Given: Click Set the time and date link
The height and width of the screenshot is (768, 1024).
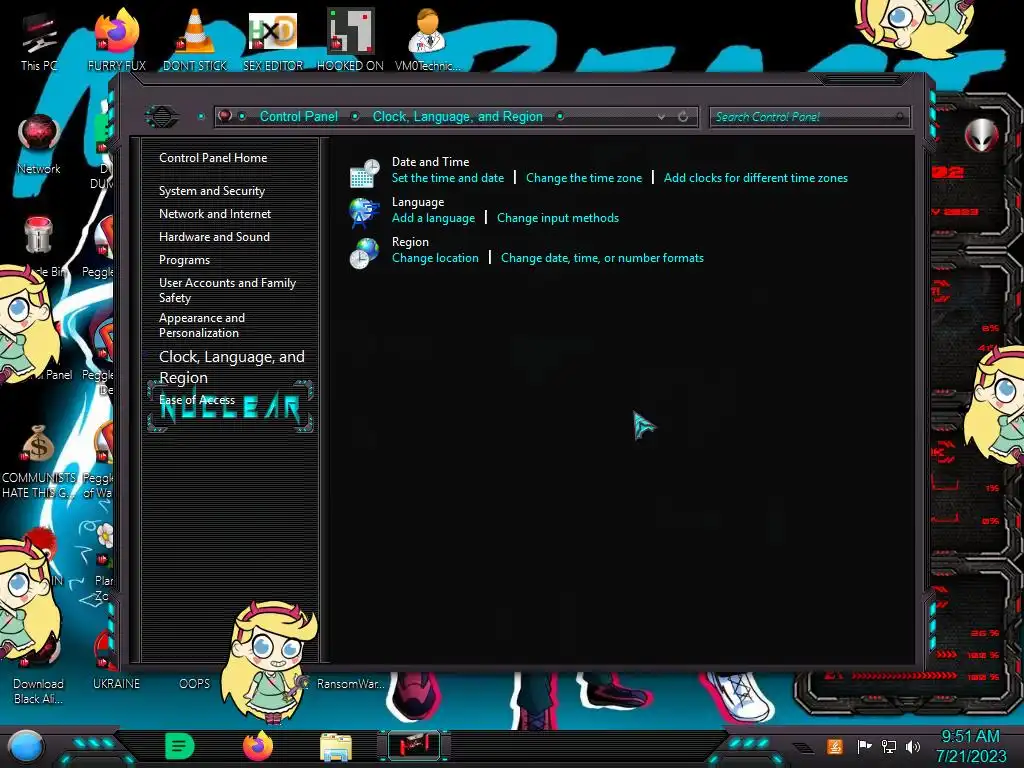Looking at the screenshot, I should (448, 178).
